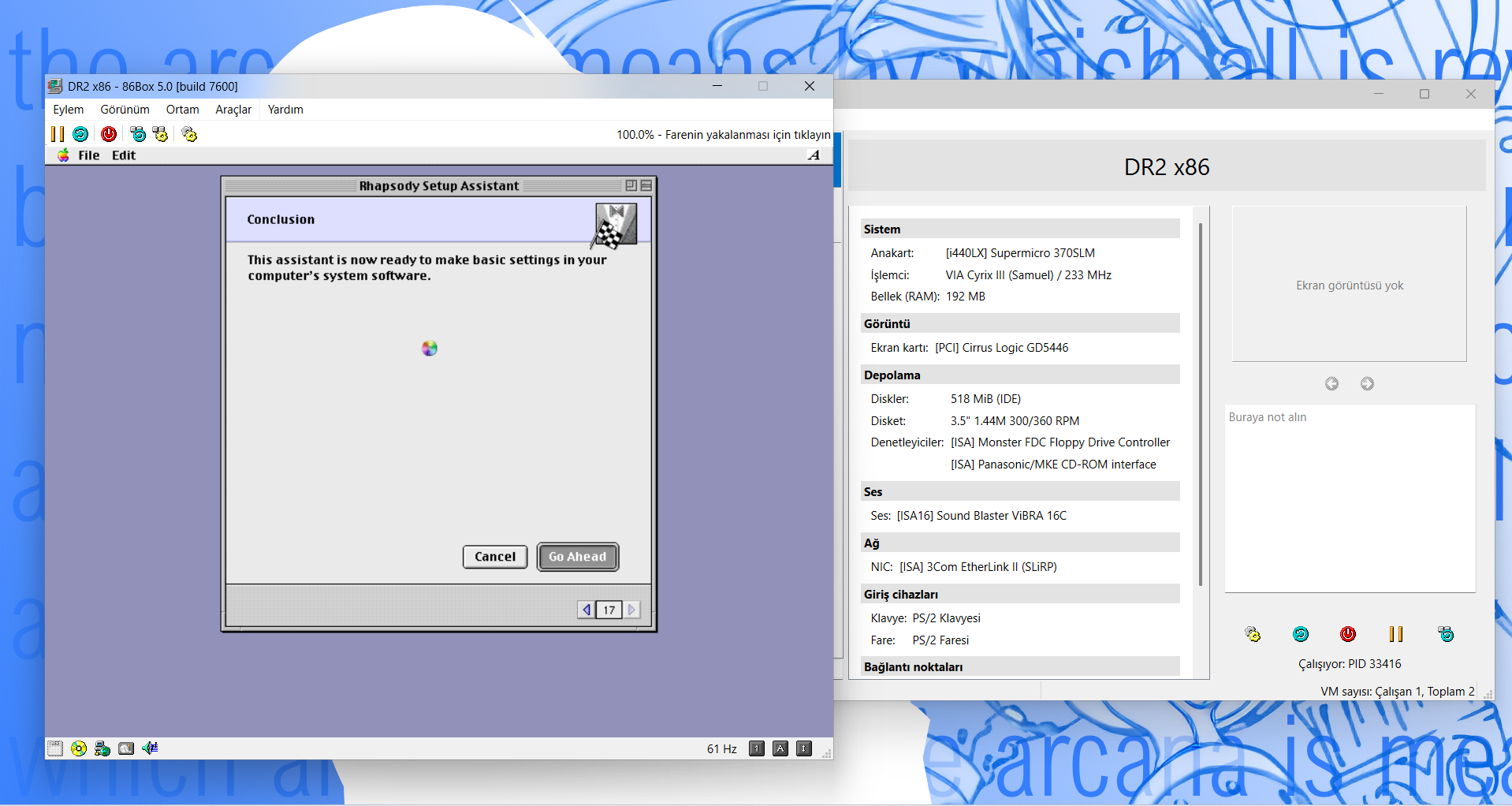Click the next screenshot arrow in VM manager
1512x806 pixels.
[x=1367, y=383]
